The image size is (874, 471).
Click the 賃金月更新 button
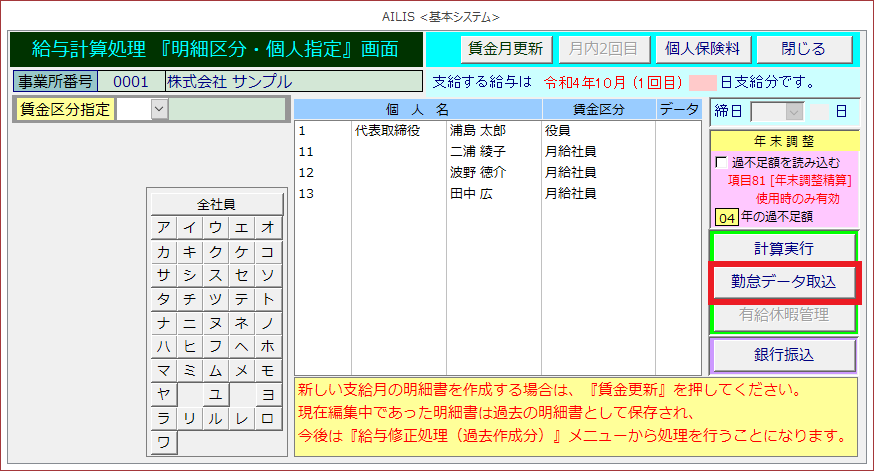(504, 48)
